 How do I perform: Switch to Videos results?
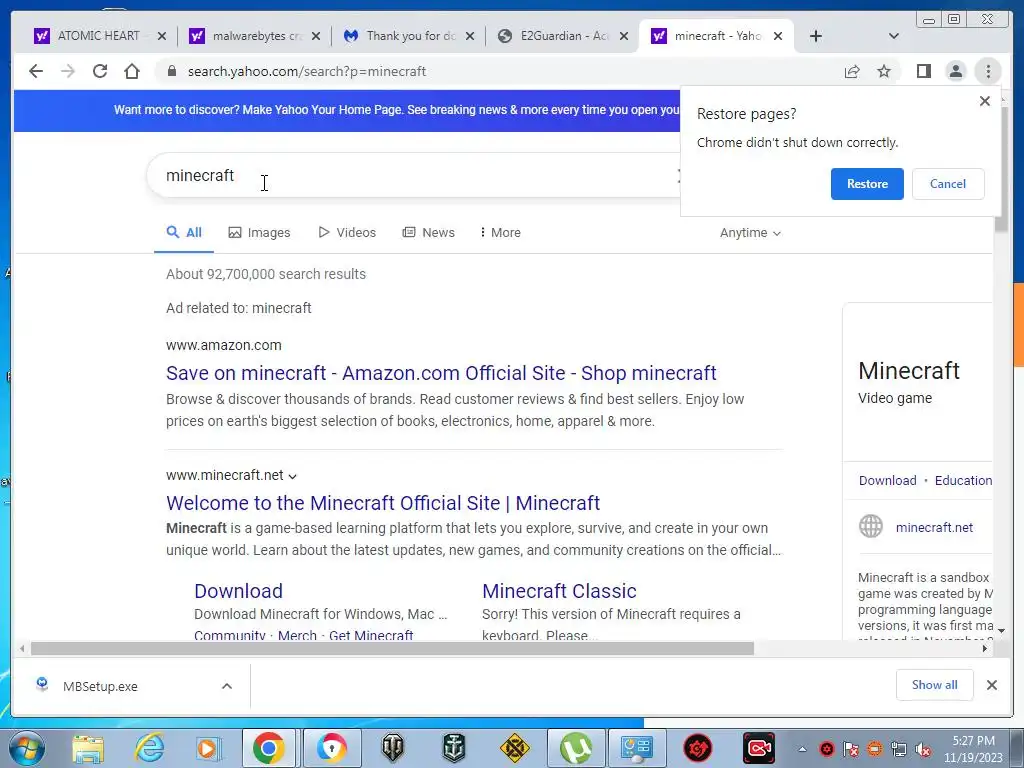click(x=347, y=232)
